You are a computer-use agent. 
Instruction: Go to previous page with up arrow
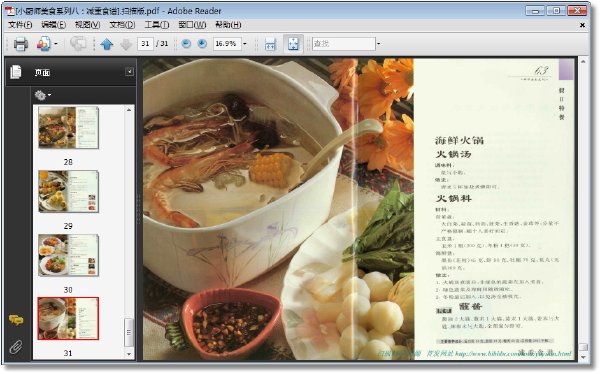coord(107,44)
